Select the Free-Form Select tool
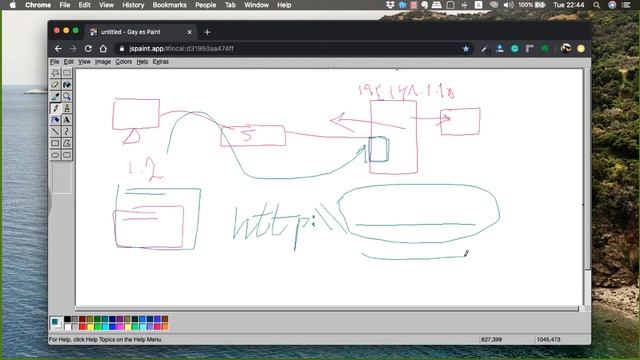 pos(55,73)
